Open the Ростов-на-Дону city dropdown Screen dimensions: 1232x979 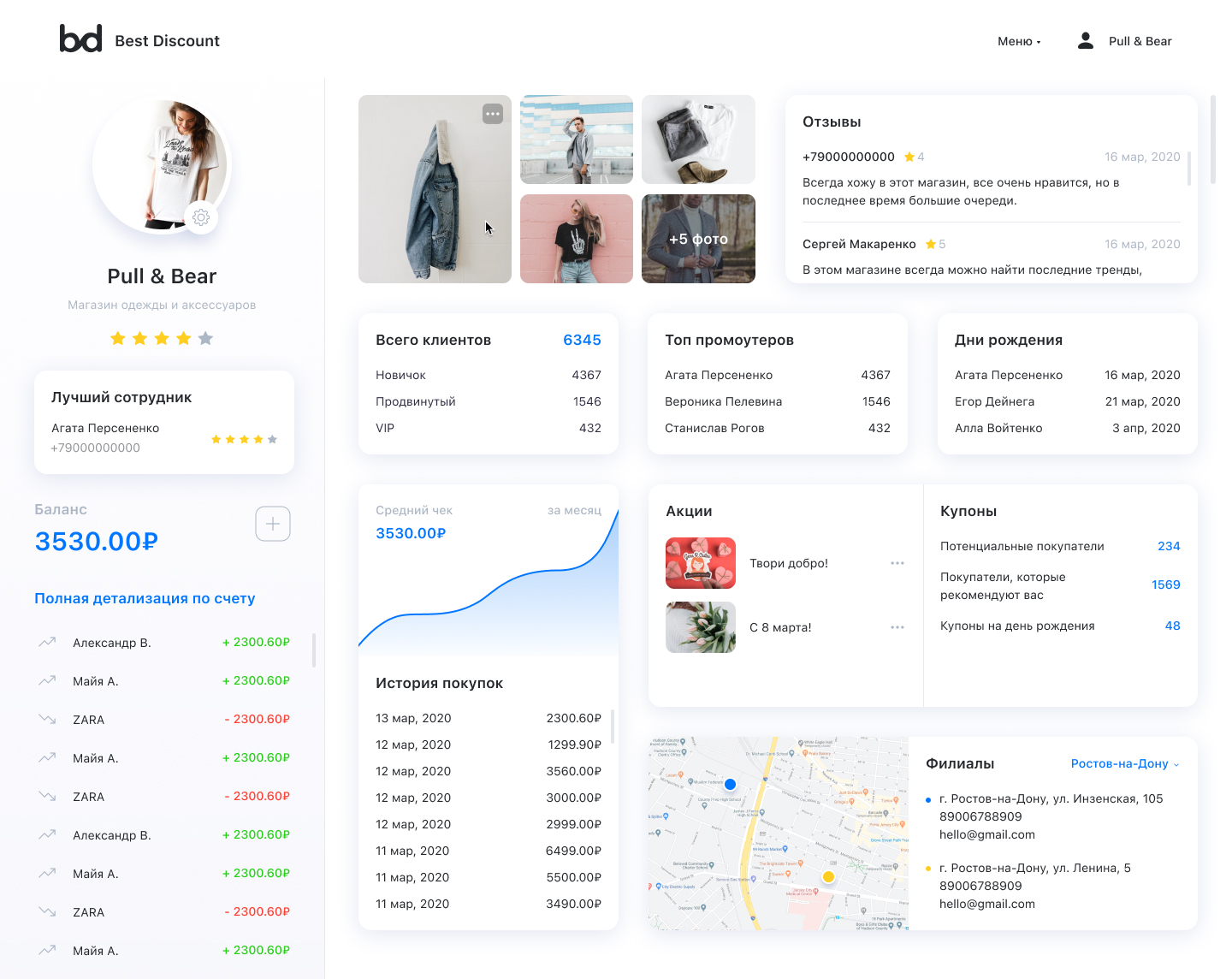(x=1125, y=763)
